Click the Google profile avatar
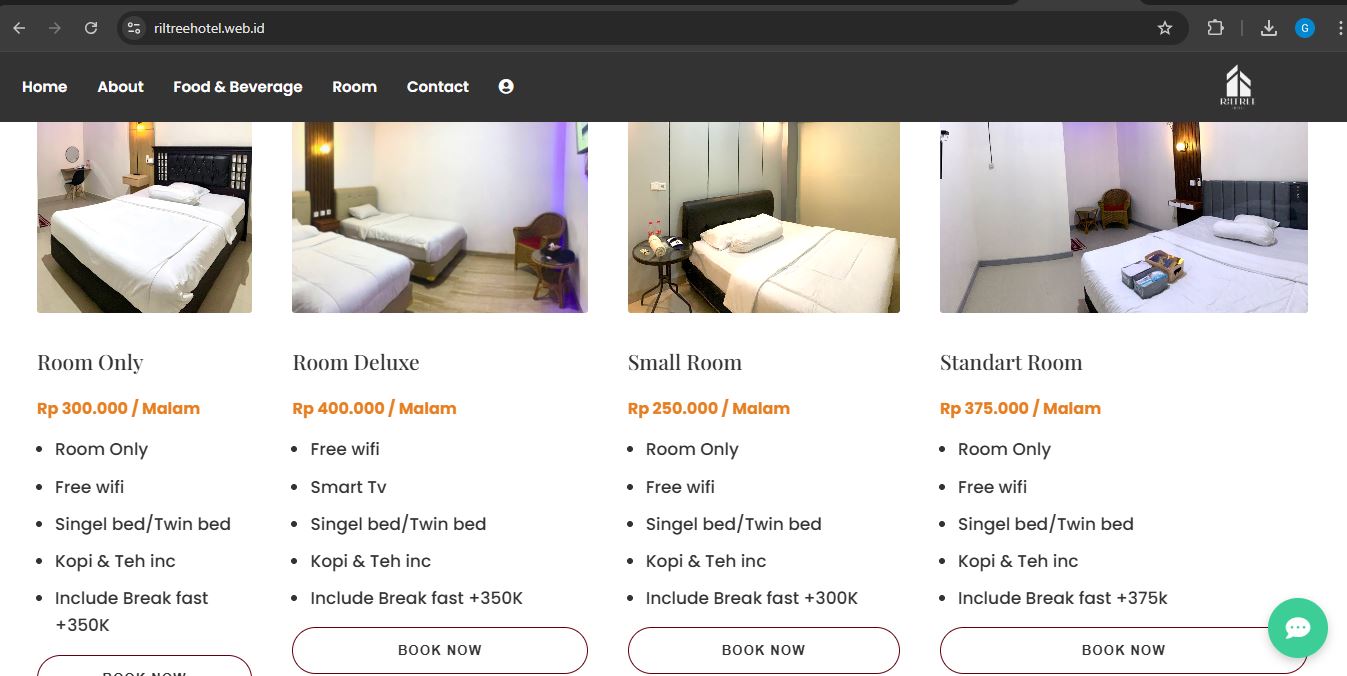 point(1305,28)
